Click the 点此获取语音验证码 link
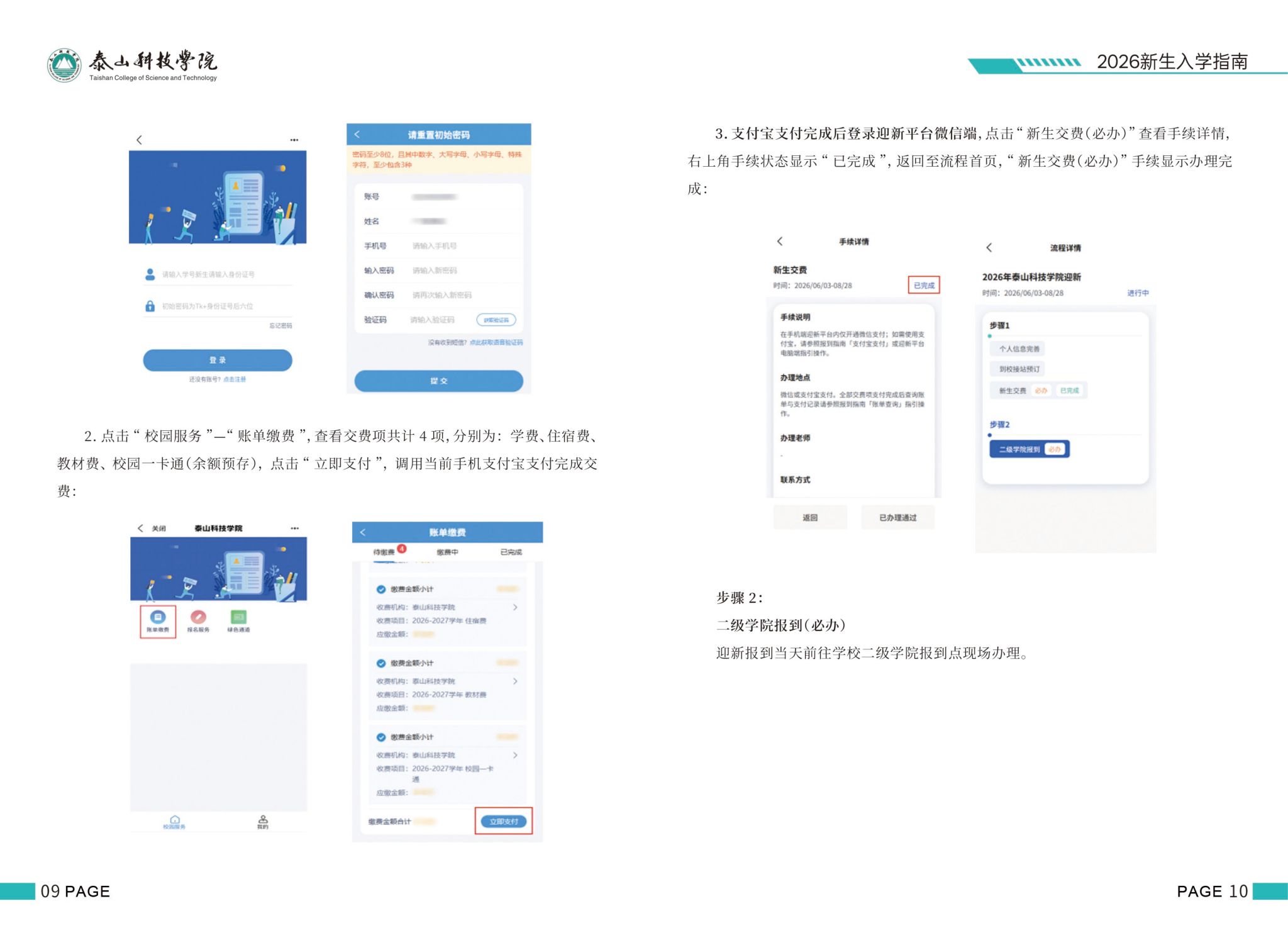 coord(496,343)
